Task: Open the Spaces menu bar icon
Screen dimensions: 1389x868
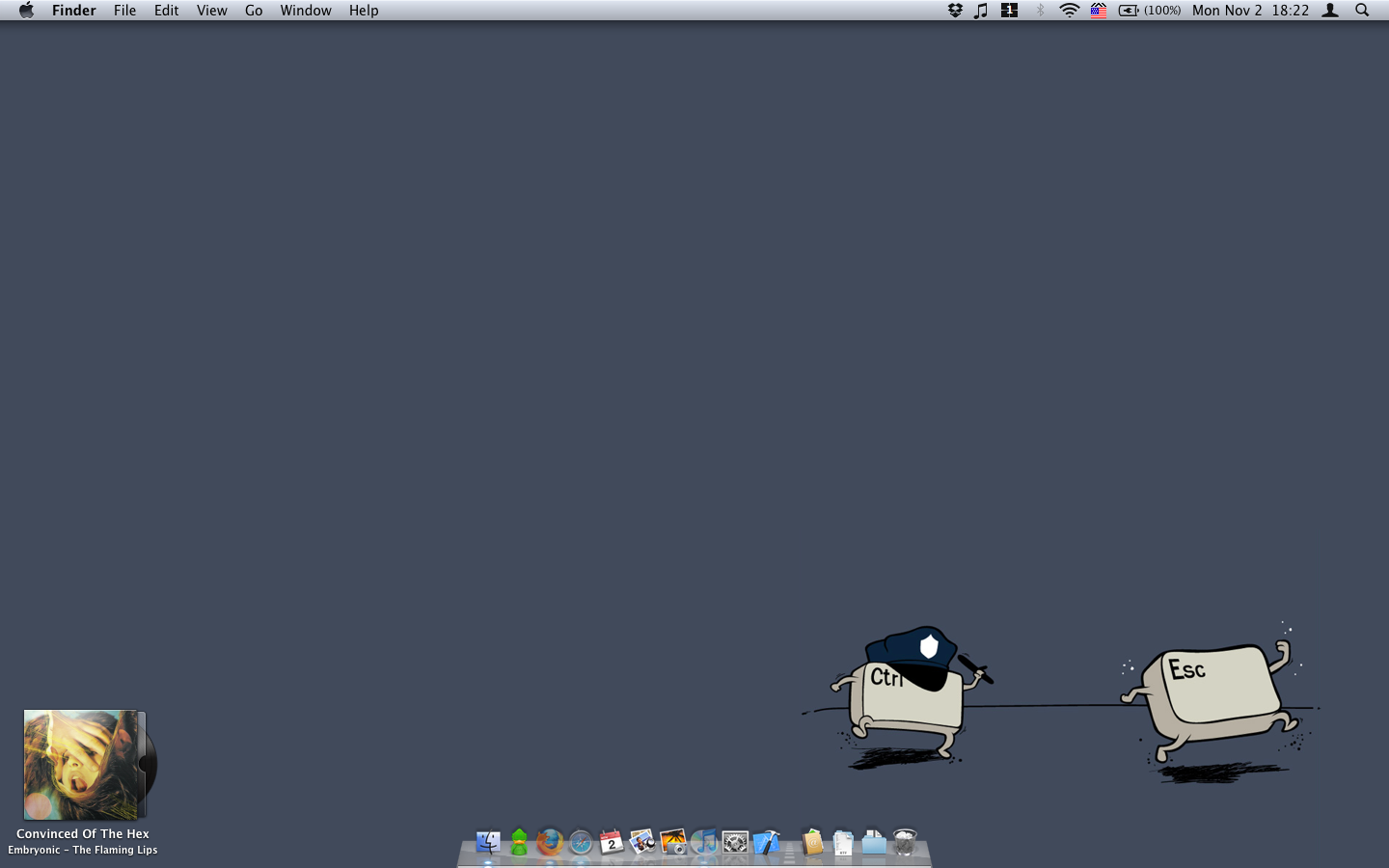Action: [x=1010, y=11]
